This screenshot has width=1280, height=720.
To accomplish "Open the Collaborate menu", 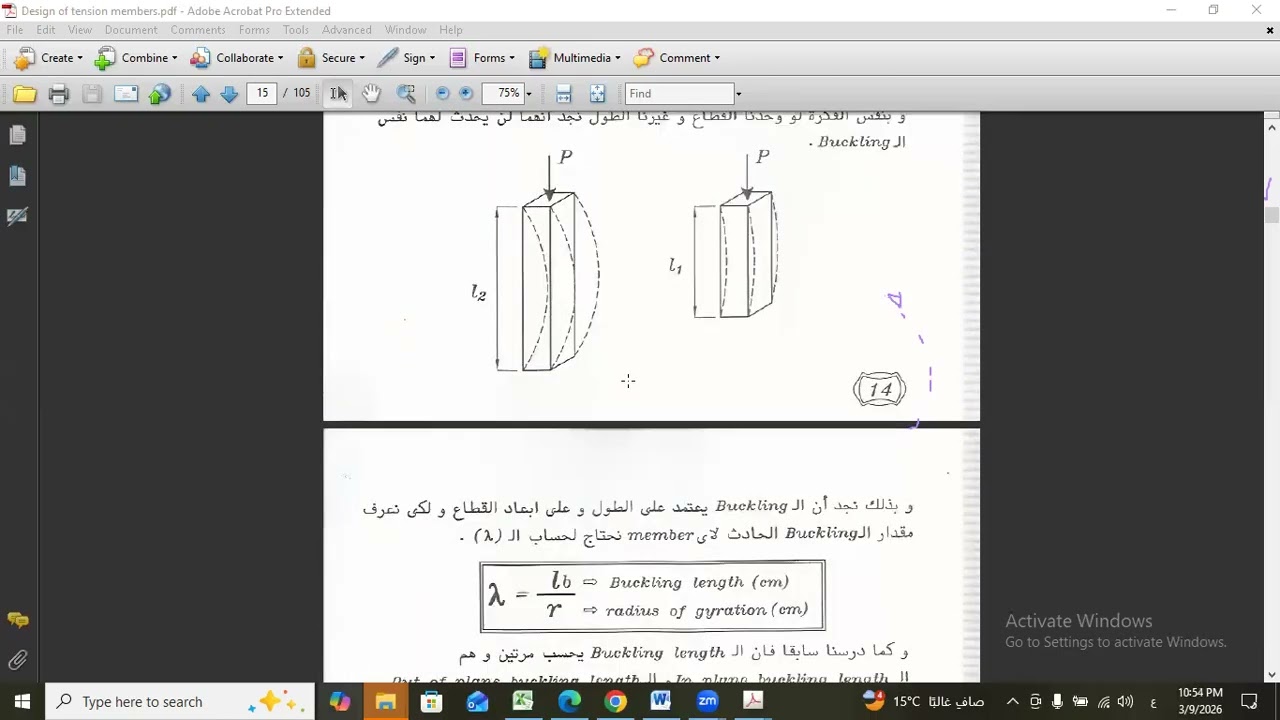I will (x=237, y=58).
